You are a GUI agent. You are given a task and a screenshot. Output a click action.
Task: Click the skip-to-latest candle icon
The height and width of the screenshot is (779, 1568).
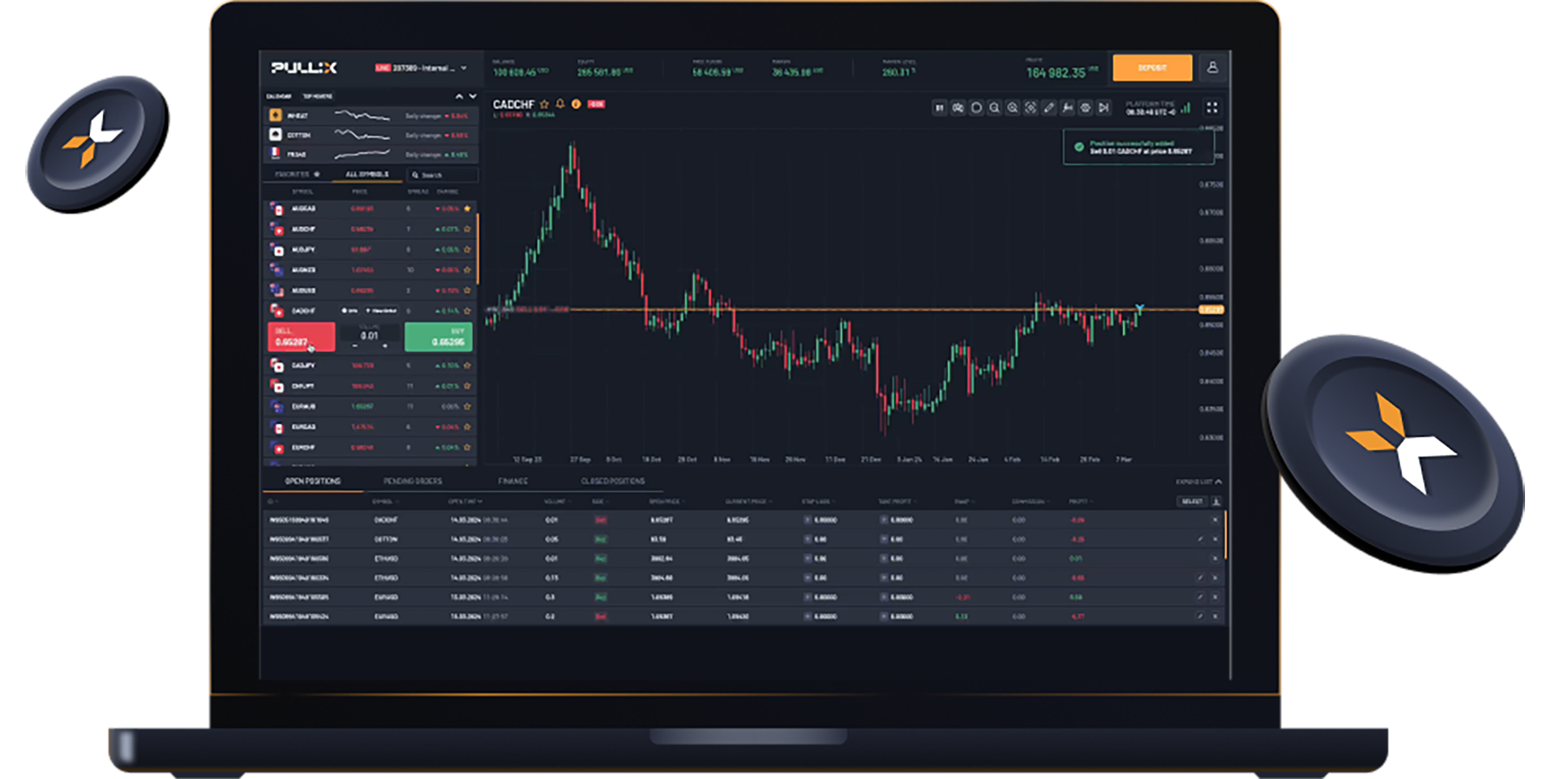[1103, 108]
